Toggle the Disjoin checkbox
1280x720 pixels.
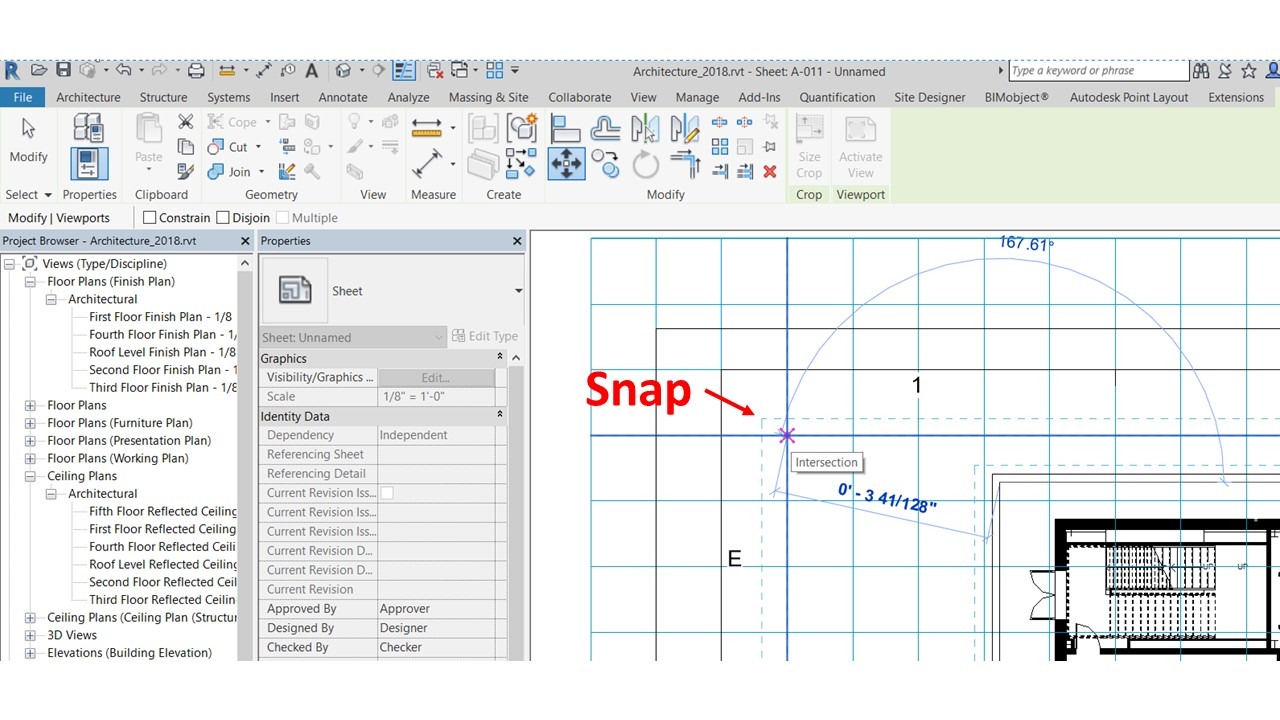click(x=223, y=218)
